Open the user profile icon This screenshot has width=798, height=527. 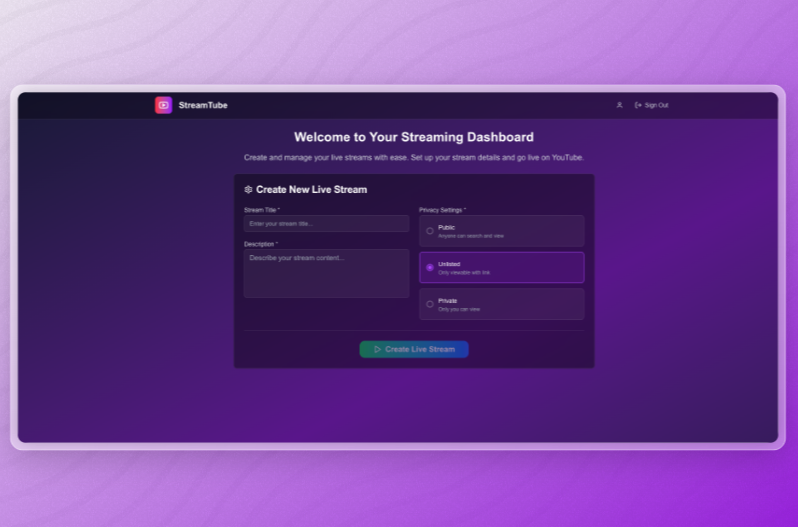[619, 105]
